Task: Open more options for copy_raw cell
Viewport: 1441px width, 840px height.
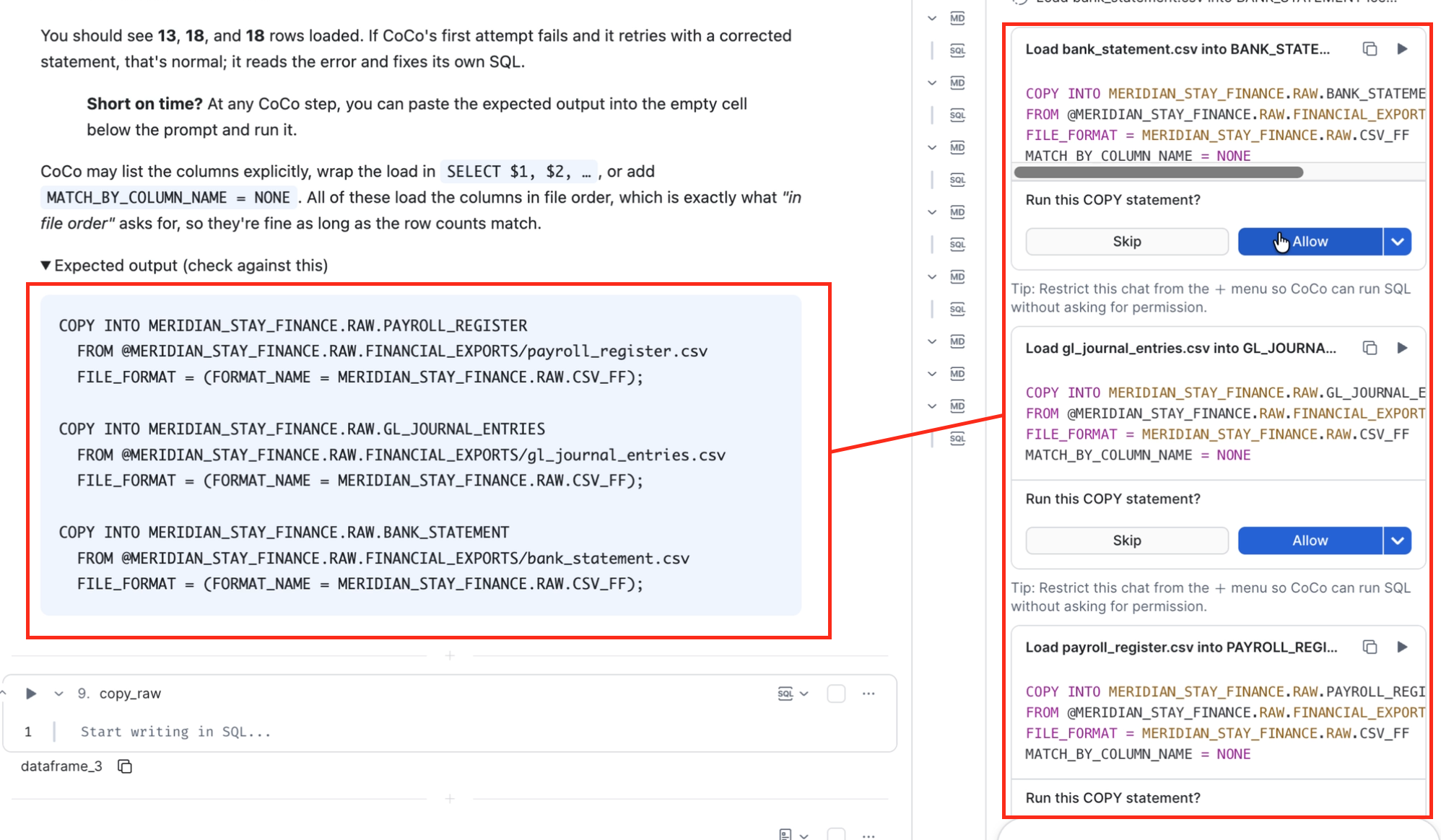Action: (868, 694)
